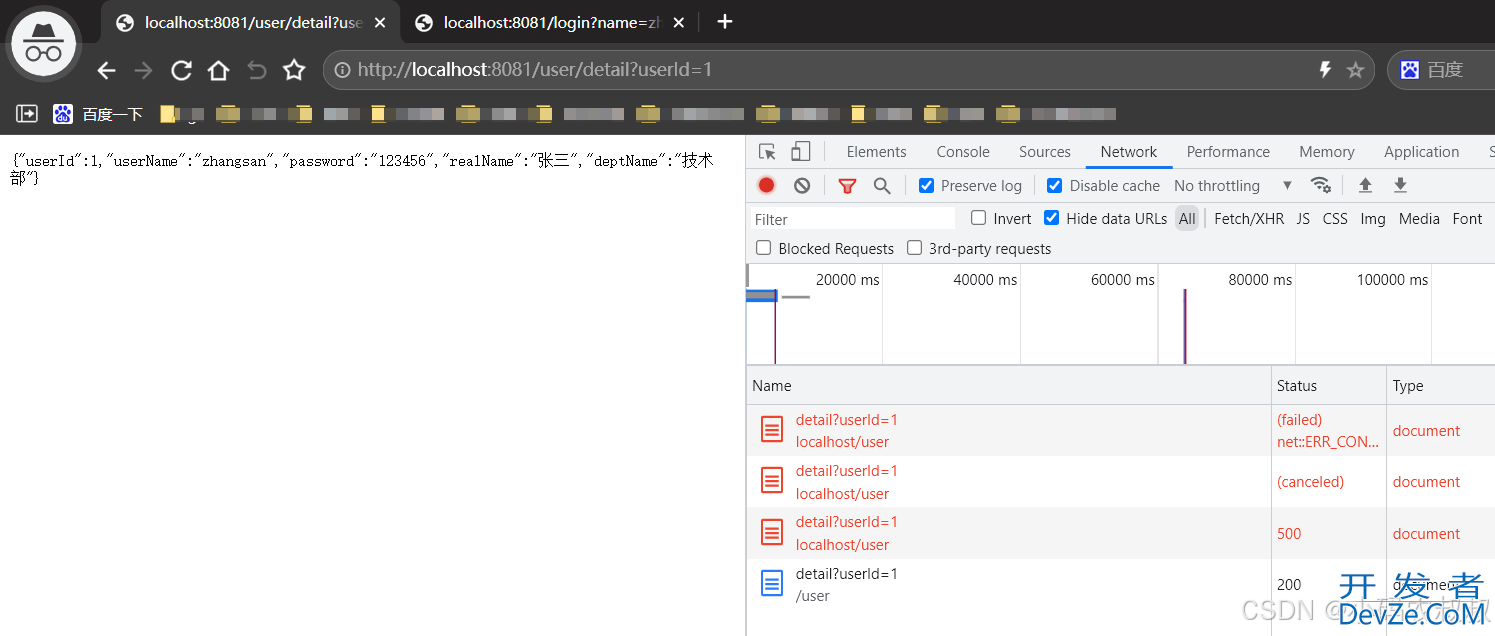Image resolution: width=1495 pixels, height=636 pixels.
Task: Click the incognito profile icon
Action: click(x=44, y=43)
